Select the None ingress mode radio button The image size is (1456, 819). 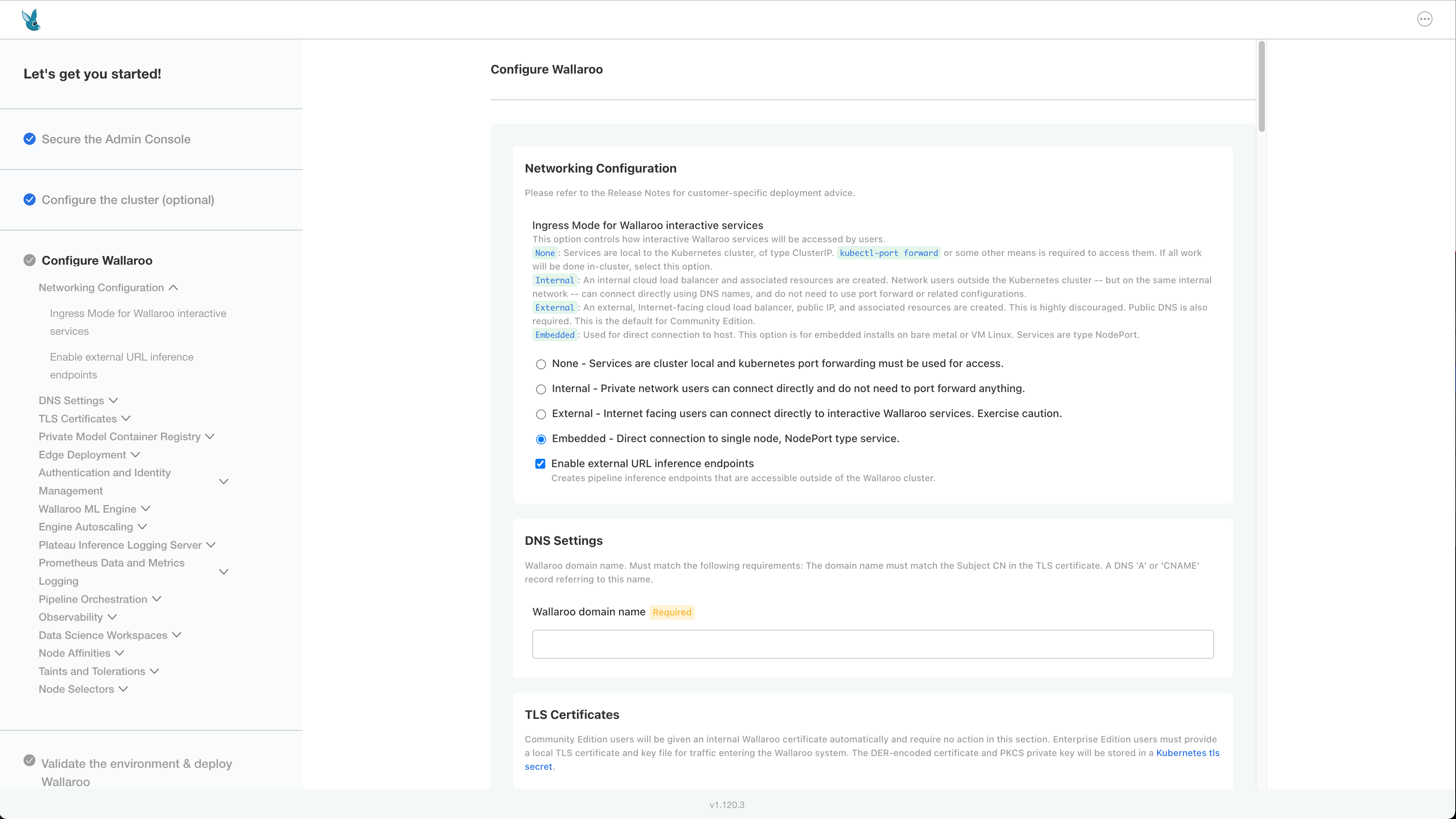tap(541, 364)
